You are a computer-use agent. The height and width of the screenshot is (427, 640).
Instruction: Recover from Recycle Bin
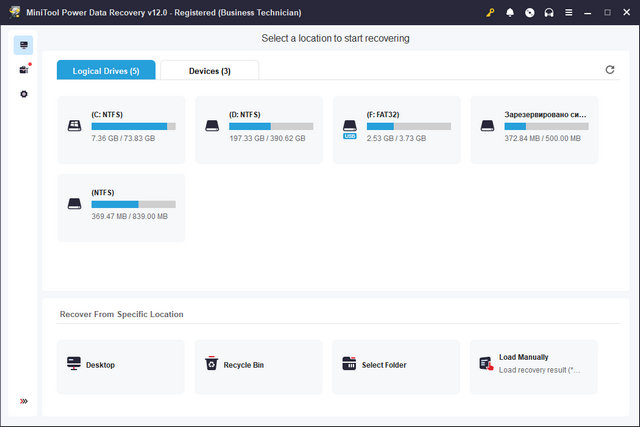pyautogui.click(x=259, y=365)
